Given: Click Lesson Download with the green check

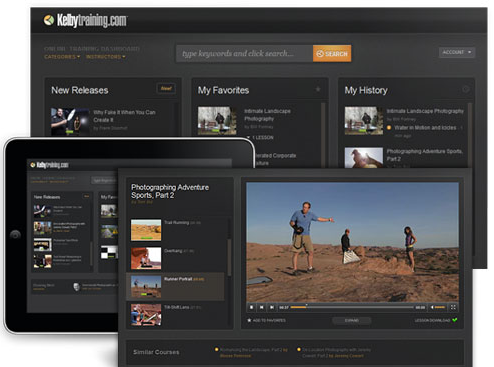Looking at the screenshot, I should [x=436, y=320].
